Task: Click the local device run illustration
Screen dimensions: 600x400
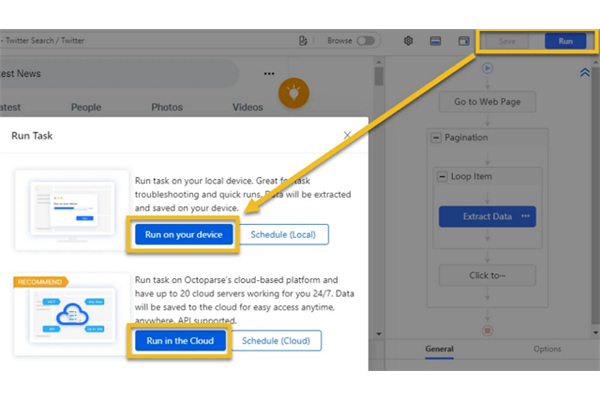Action: (72, 211)
